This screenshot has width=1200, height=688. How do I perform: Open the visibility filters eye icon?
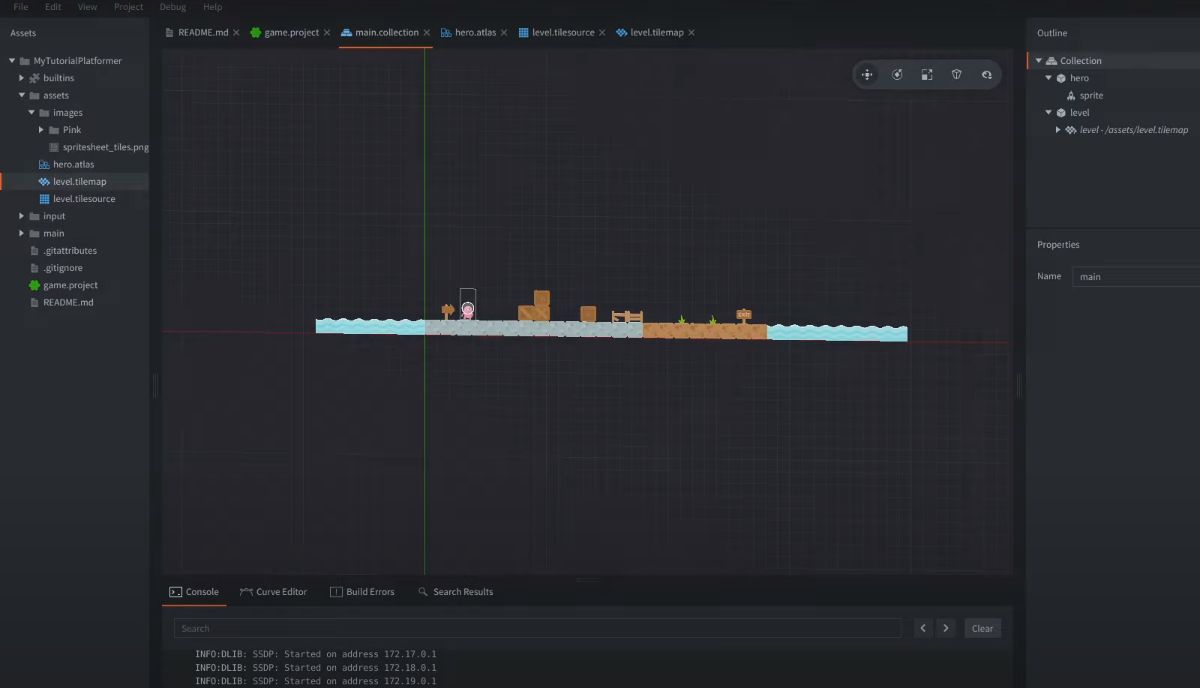click(x=987, y=75)
